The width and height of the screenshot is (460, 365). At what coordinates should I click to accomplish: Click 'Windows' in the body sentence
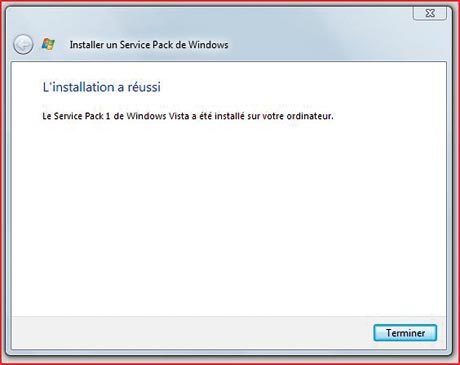coord(146,116)
